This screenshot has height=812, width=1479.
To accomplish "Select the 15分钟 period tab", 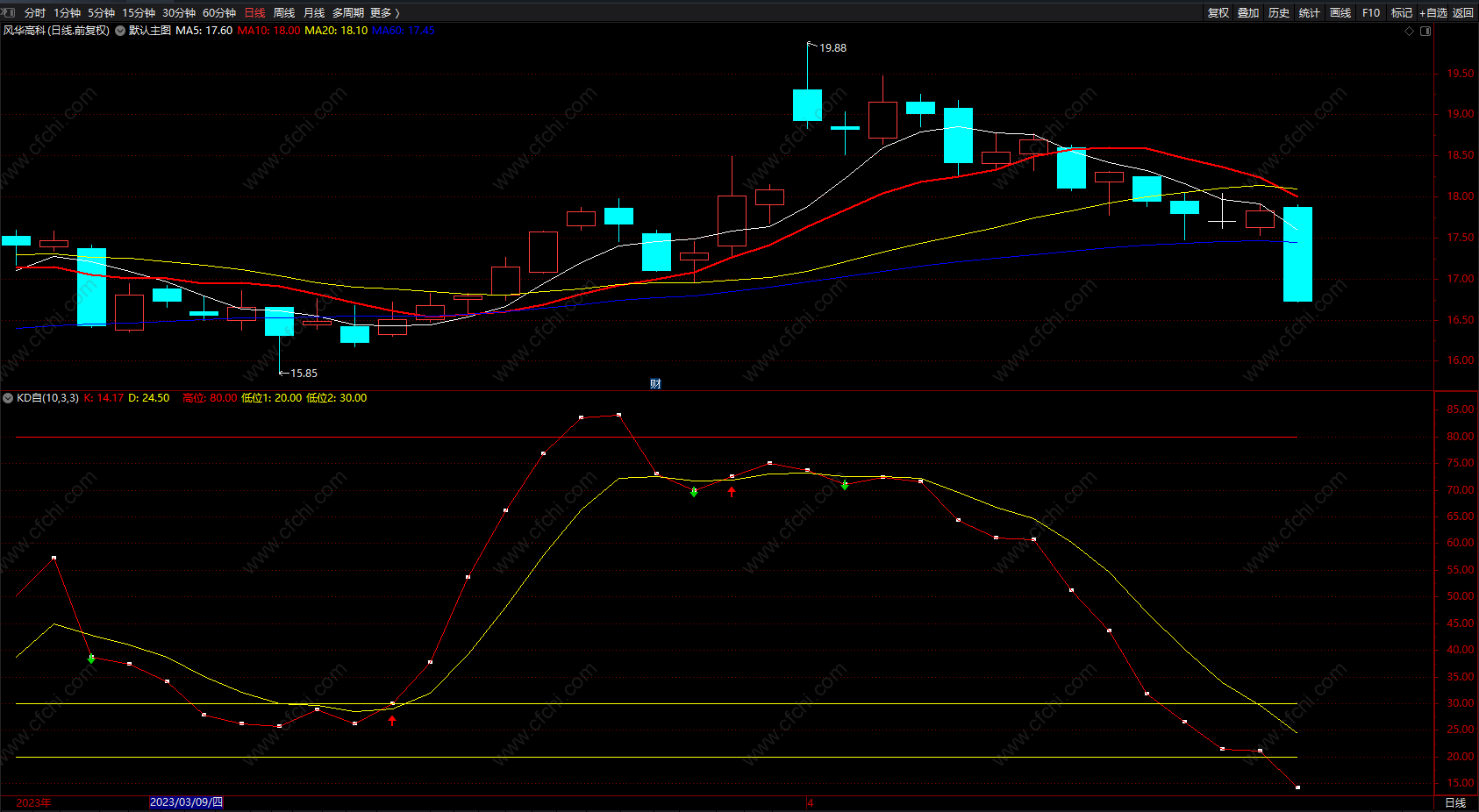I will point(139,13).
